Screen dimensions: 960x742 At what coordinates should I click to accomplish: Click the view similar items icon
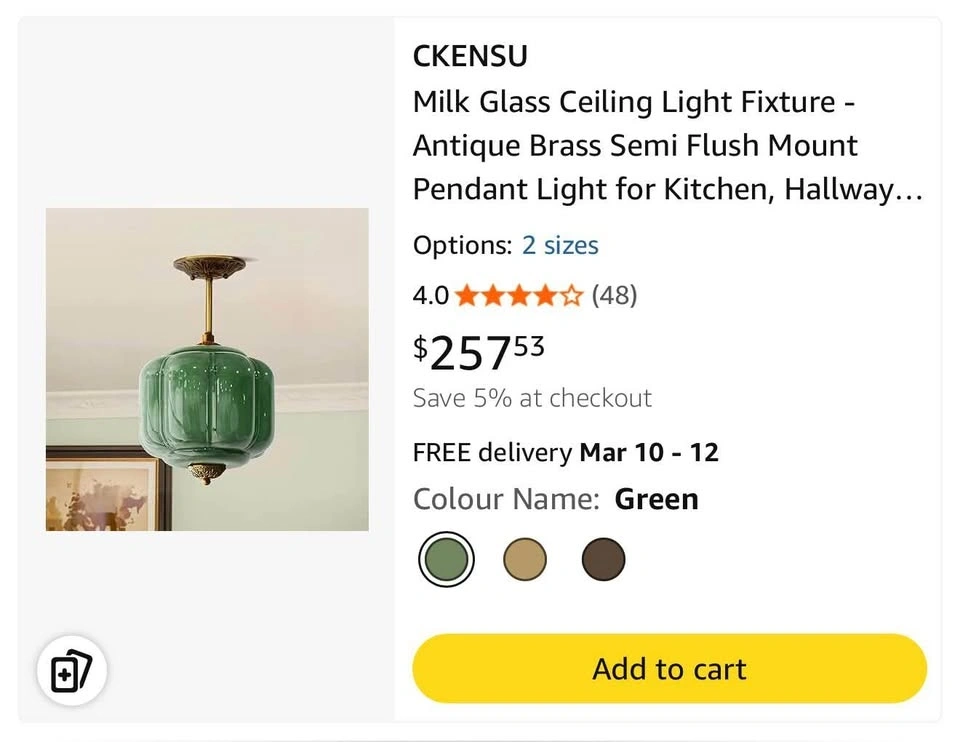[72, 671]
